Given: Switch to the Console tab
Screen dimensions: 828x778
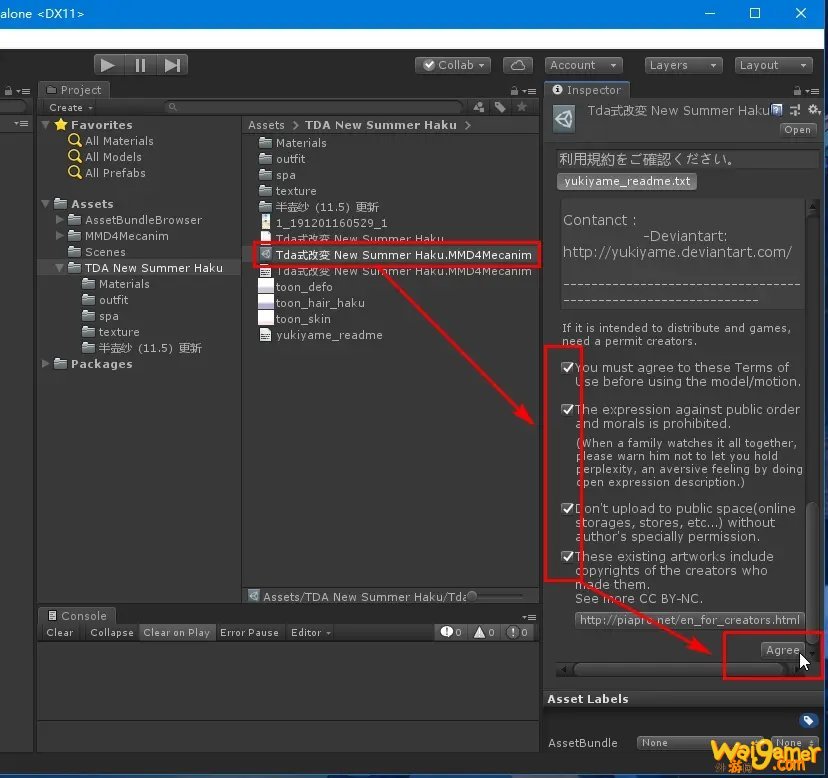Looking at the screenshot, I should tap(77, 616).
